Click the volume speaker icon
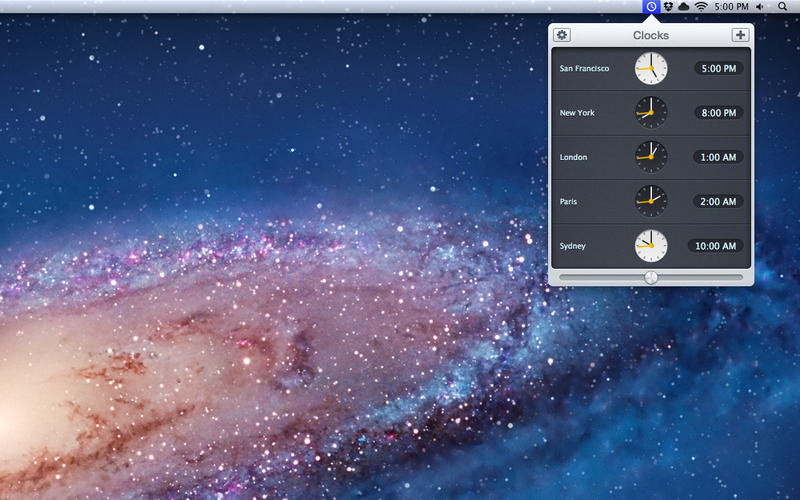 coord(760,7)
